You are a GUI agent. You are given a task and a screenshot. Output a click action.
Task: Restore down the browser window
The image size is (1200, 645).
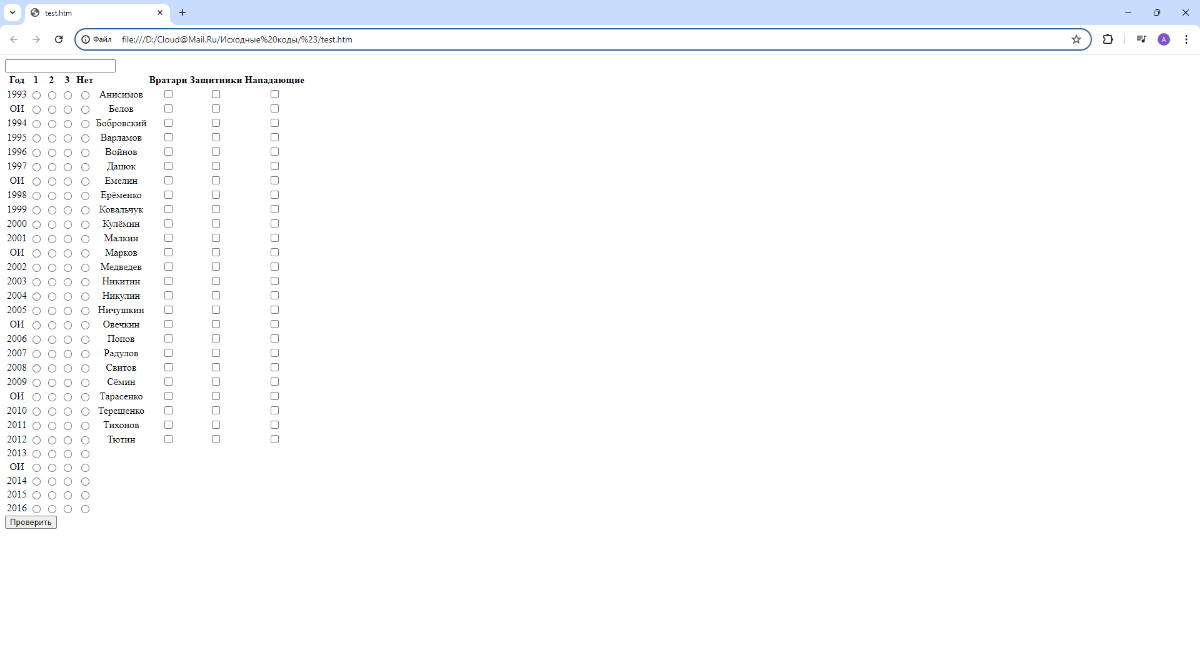point(1157,12)
